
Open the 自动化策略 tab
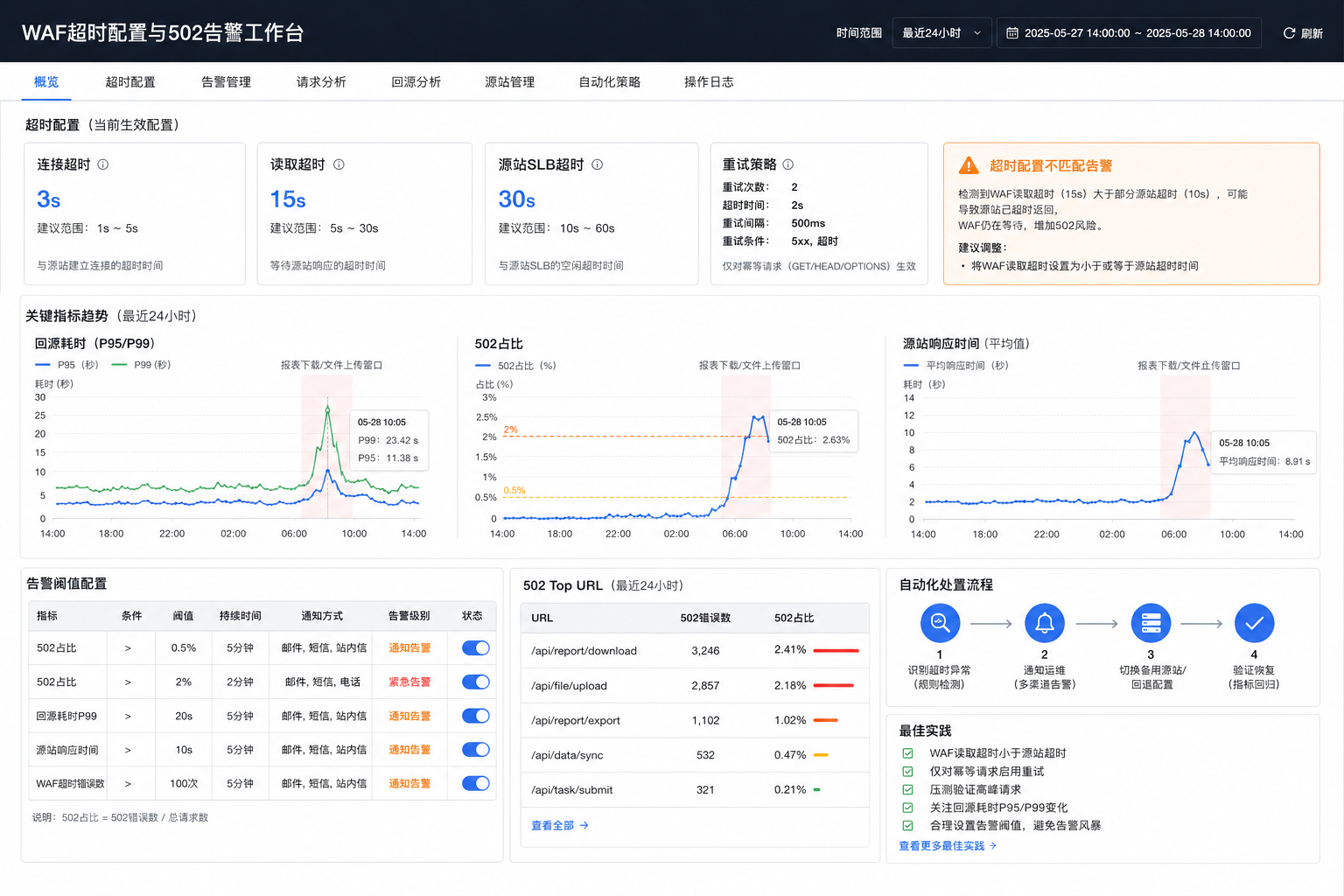click(x=609, y=81)
